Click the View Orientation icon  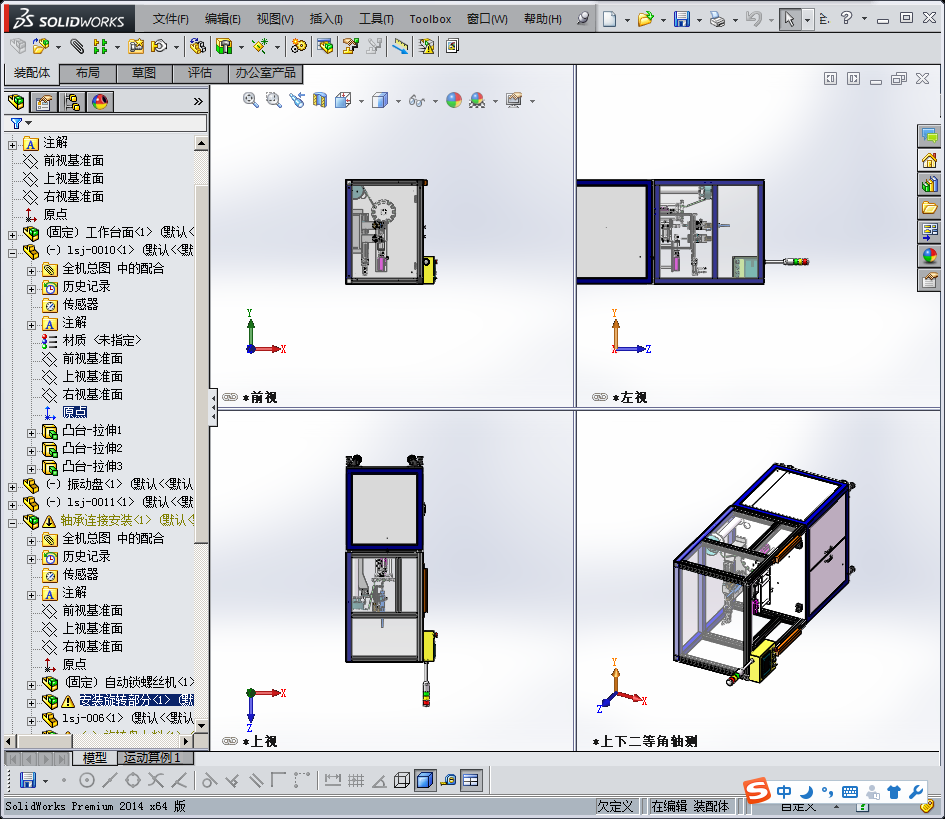point(343,100)
